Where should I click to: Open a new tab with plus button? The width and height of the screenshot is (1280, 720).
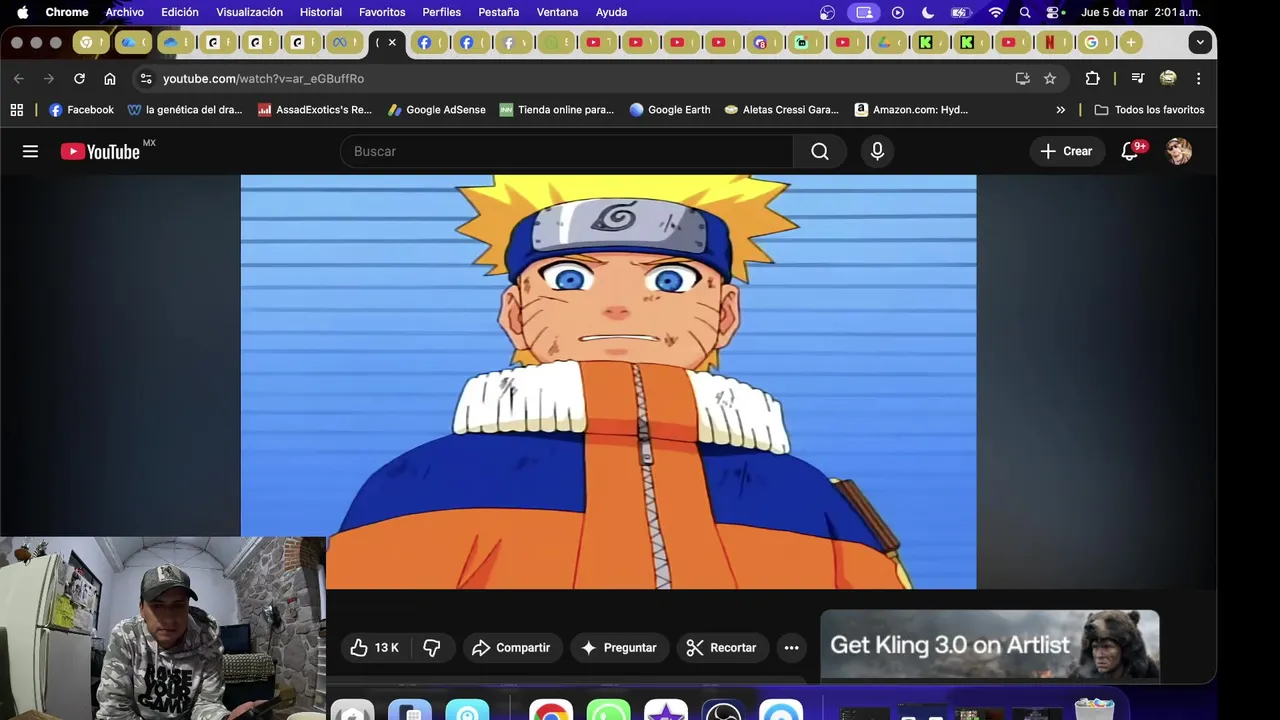point(1130,42)
